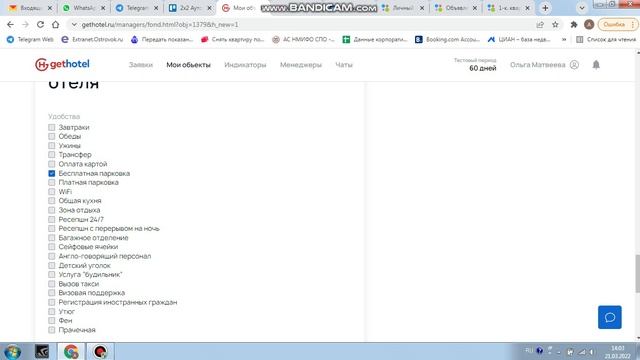Check the Сейфовые ячейки option

point(51,247)
